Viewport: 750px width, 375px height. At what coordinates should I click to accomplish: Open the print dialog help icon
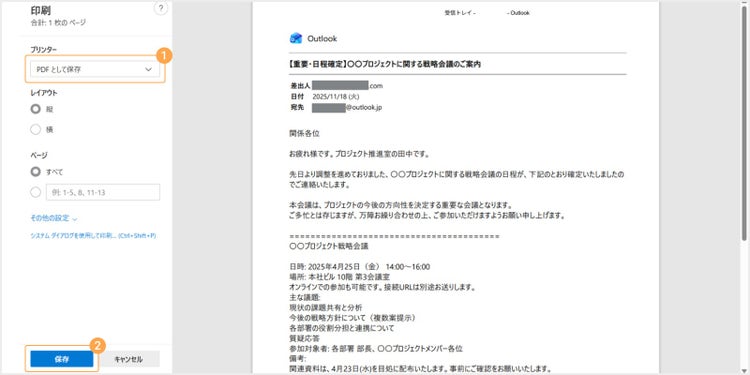[161, 8]
